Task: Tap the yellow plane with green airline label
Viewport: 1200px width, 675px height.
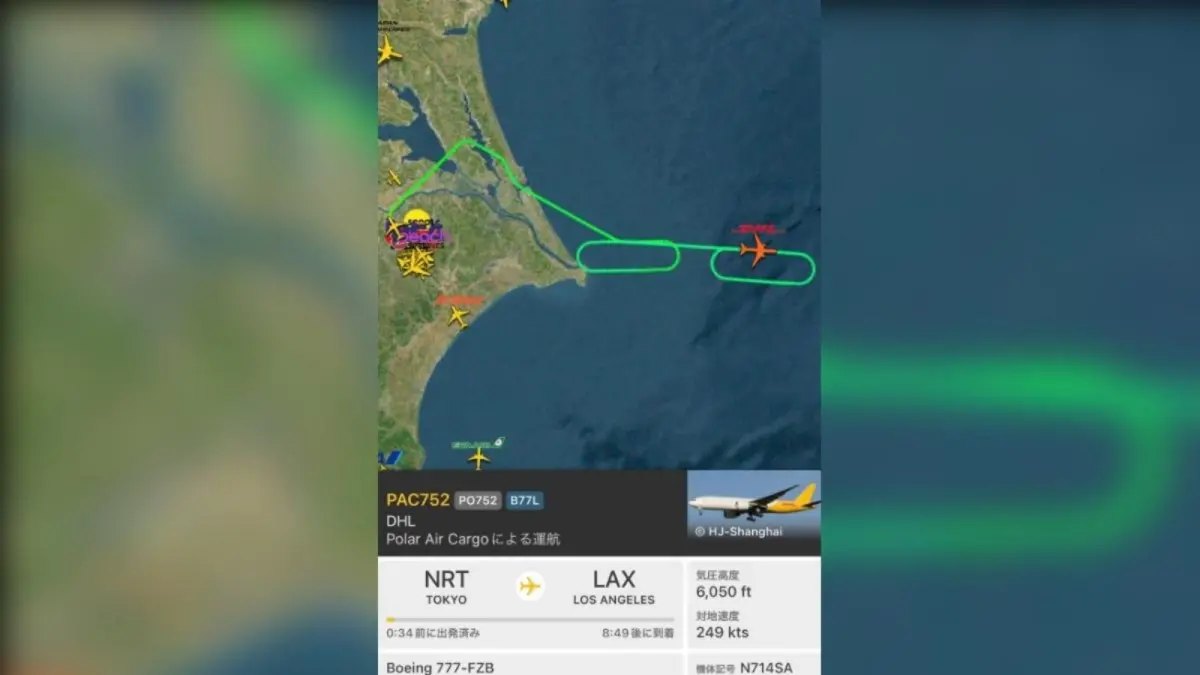Action: point(479,458)
